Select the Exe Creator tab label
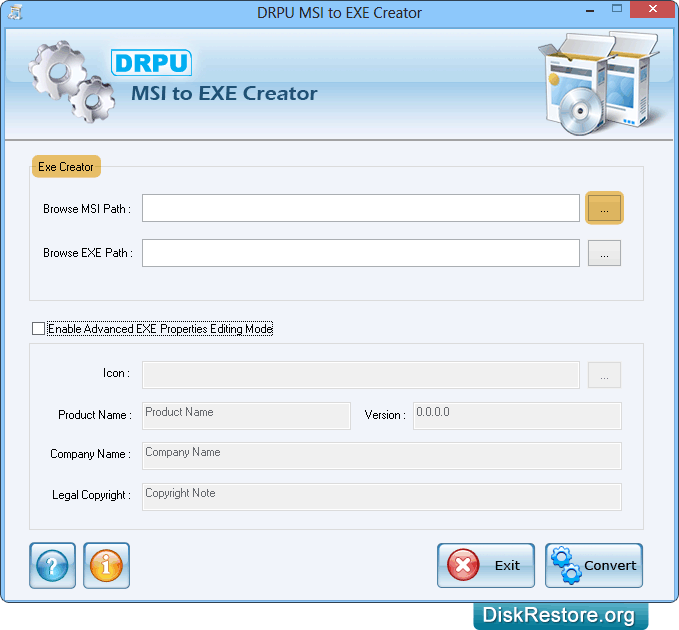Viewport: 679px width, 630px height. tap(66, 167)
